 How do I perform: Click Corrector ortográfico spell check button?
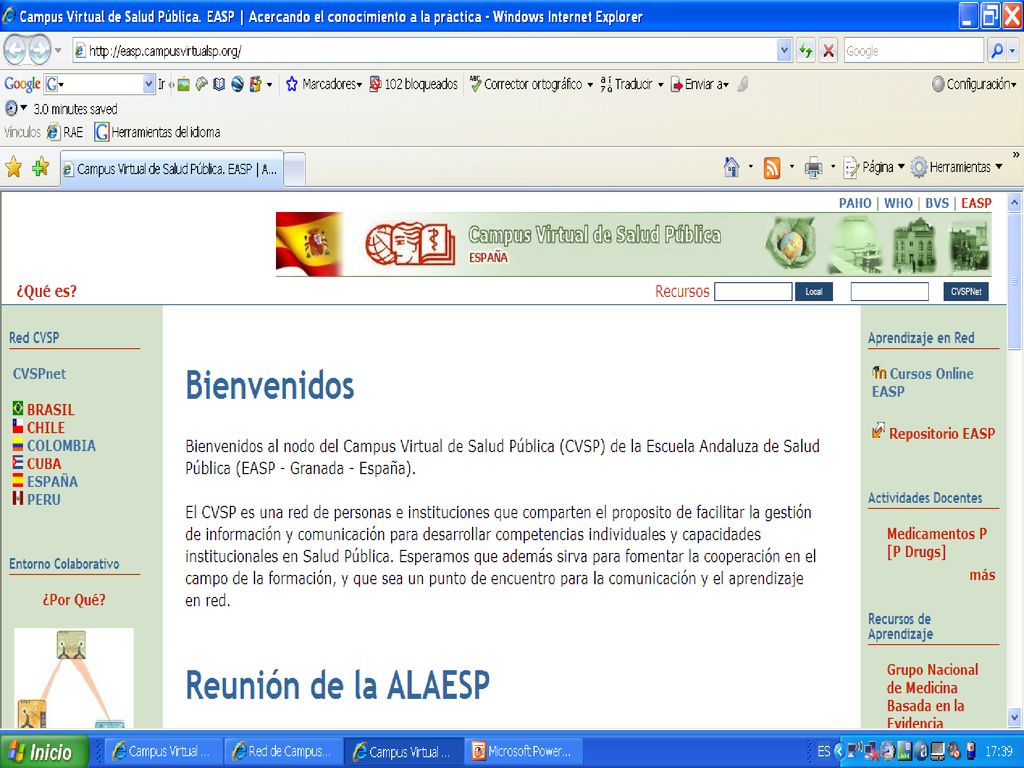point(532,84)
